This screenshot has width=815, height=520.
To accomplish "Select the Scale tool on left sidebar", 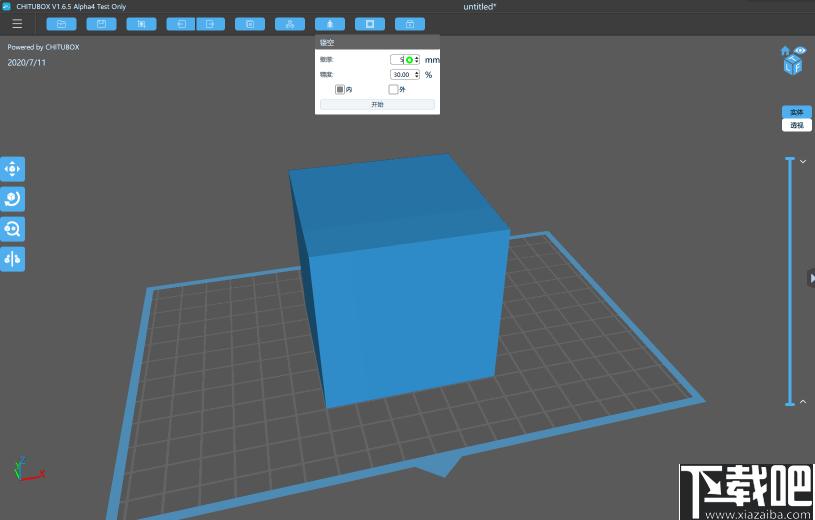I will click(12, 229).
